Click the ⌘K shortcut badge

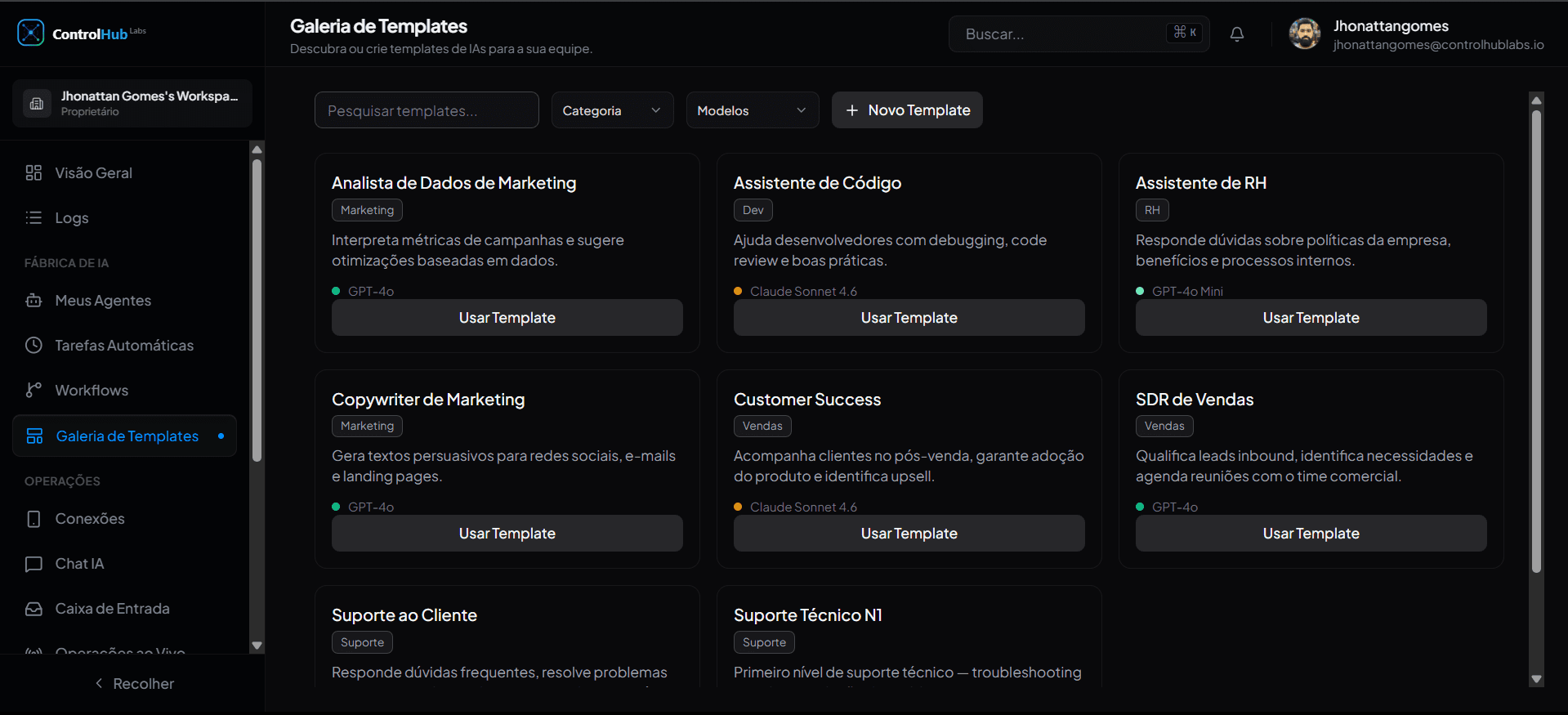click(x=1185, y=33)
